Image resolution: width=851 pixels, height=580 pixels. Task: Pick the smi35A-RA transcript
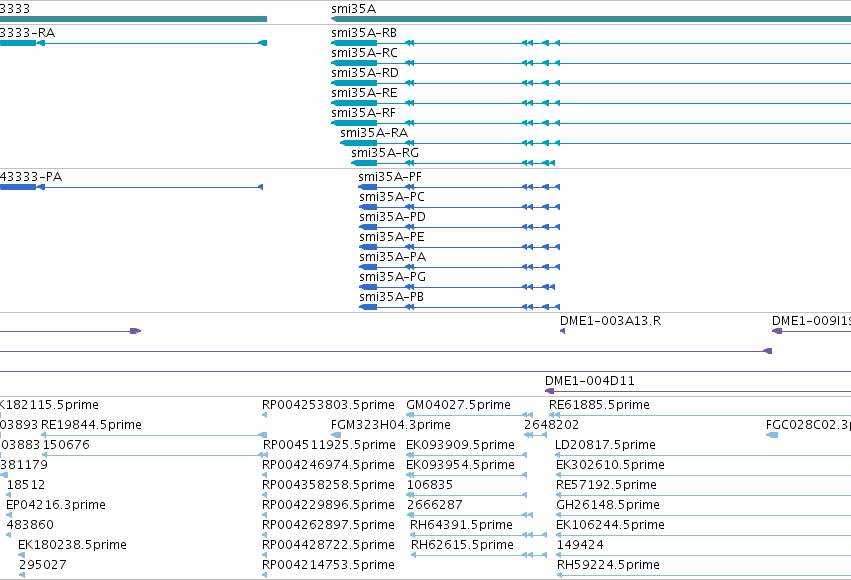[374, 133]
